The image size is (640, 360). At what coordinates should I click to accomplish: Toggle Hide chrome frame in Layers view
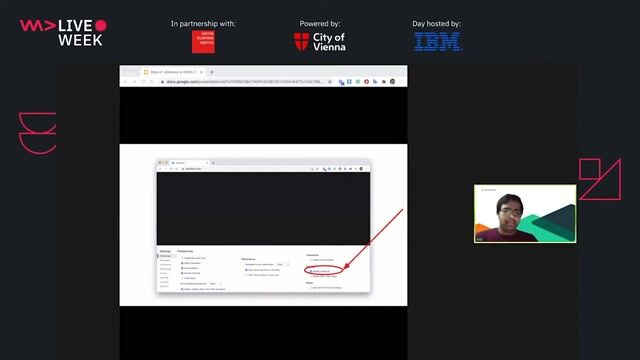point(246,275)
